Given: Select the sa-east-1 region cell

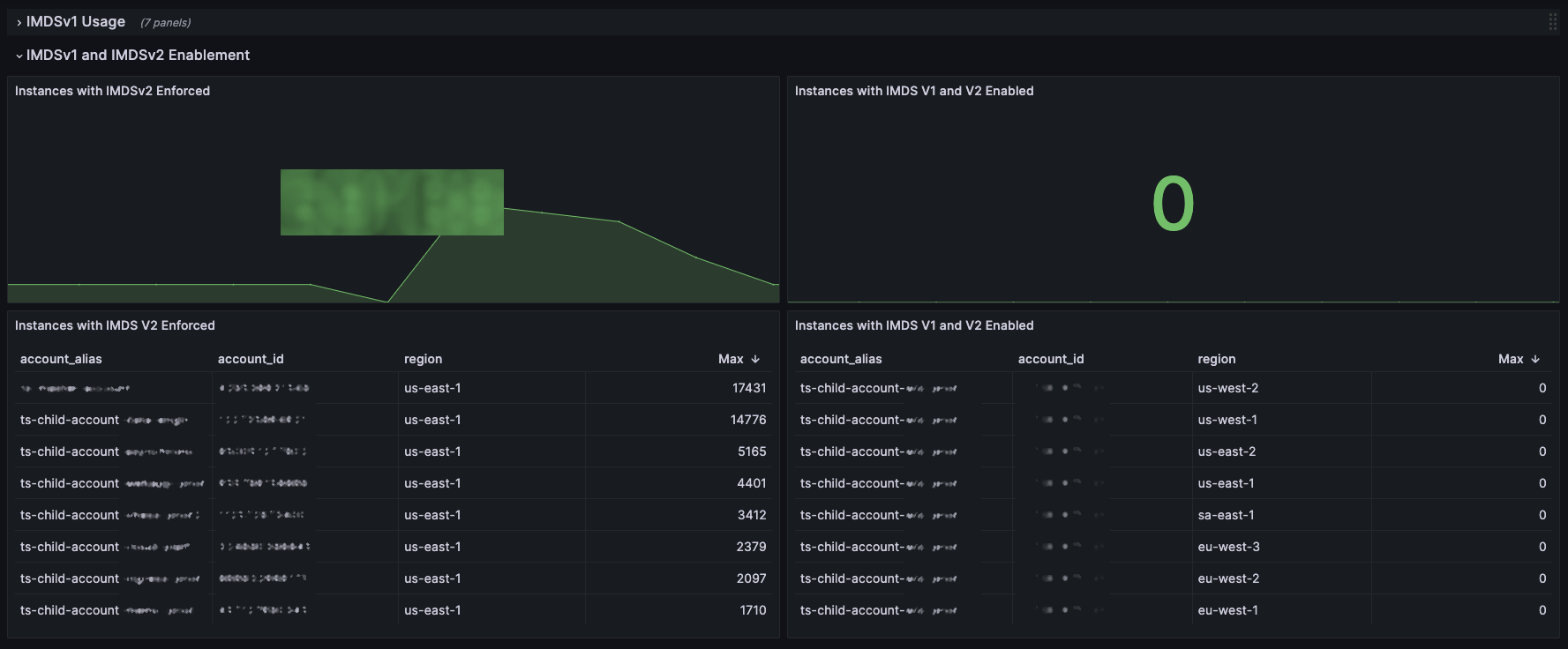Looking at the screenshot, I should (1226, 515).
